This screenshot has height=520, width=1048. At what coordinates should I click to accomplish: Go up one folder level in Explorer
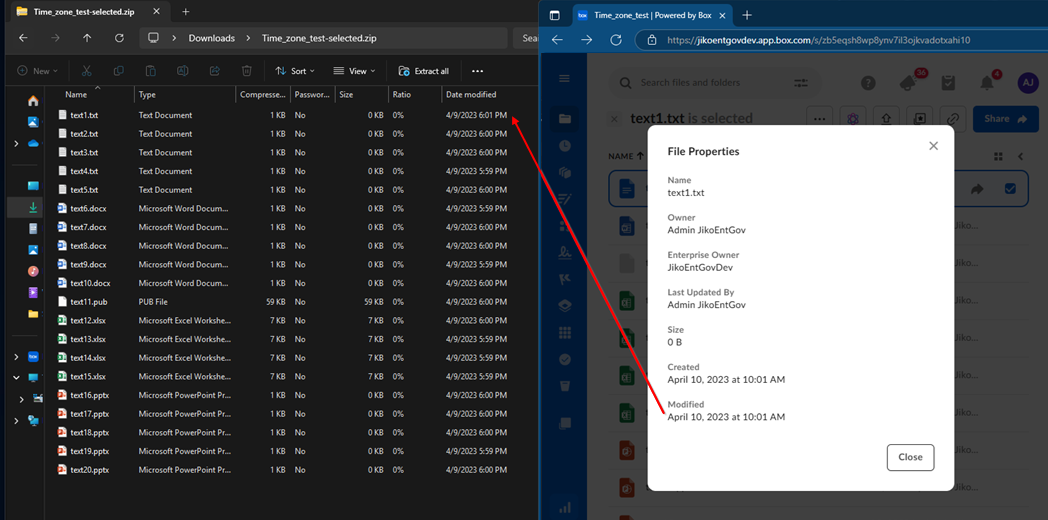(87, 38)
